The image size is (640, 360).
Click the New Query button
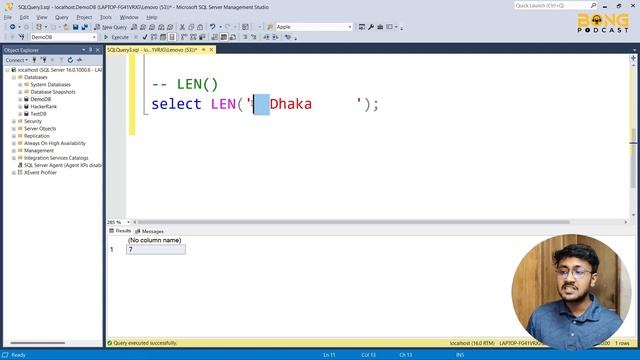[x=111, y=27]
